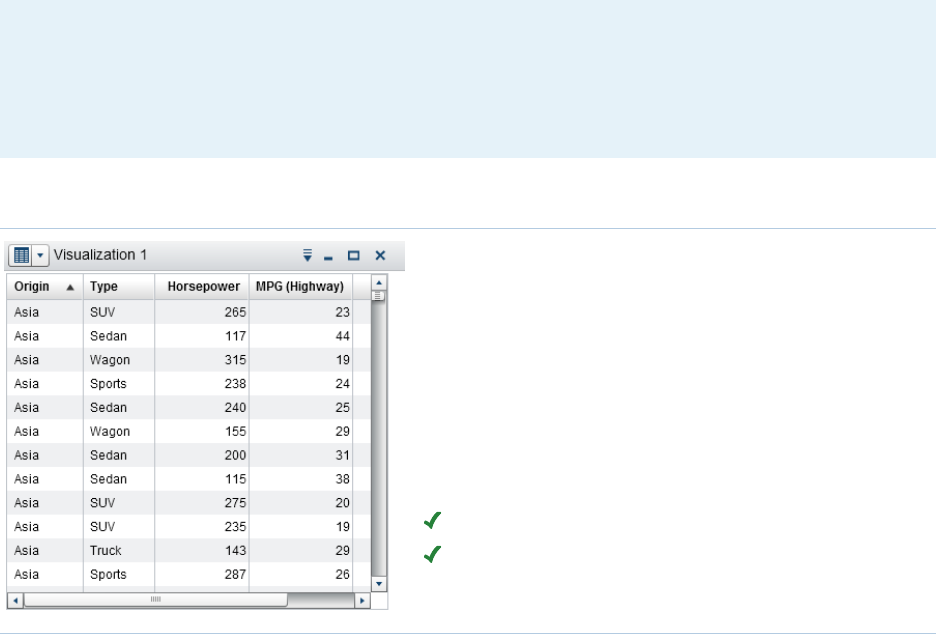Select the Horsepower value 238
Screen dimensions: 936x634
pos(235,384)
